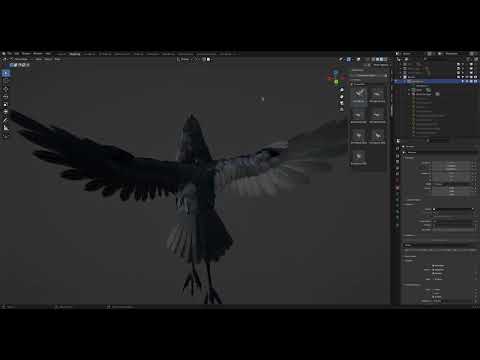Open the Blender logo menu
480x360 pixels.
[x=3, y=54]
